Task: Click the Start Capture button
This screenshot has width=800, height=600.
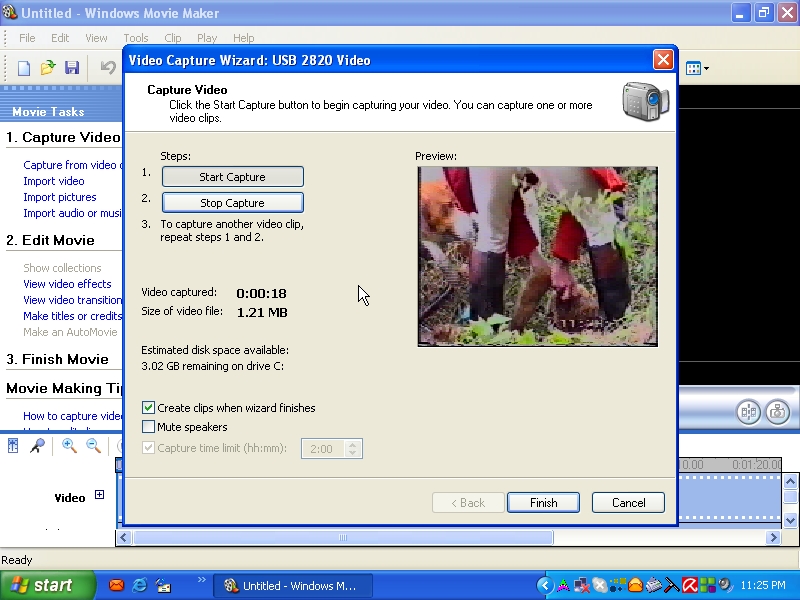Action: [232, 177]
